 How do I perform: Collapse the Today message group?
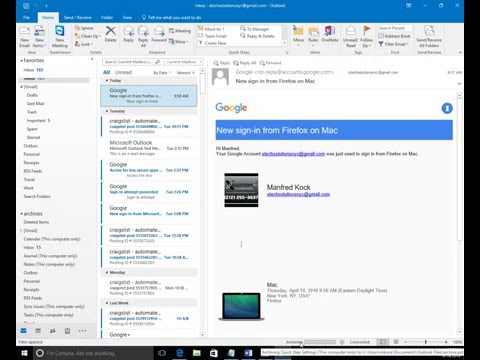(107, 81)
